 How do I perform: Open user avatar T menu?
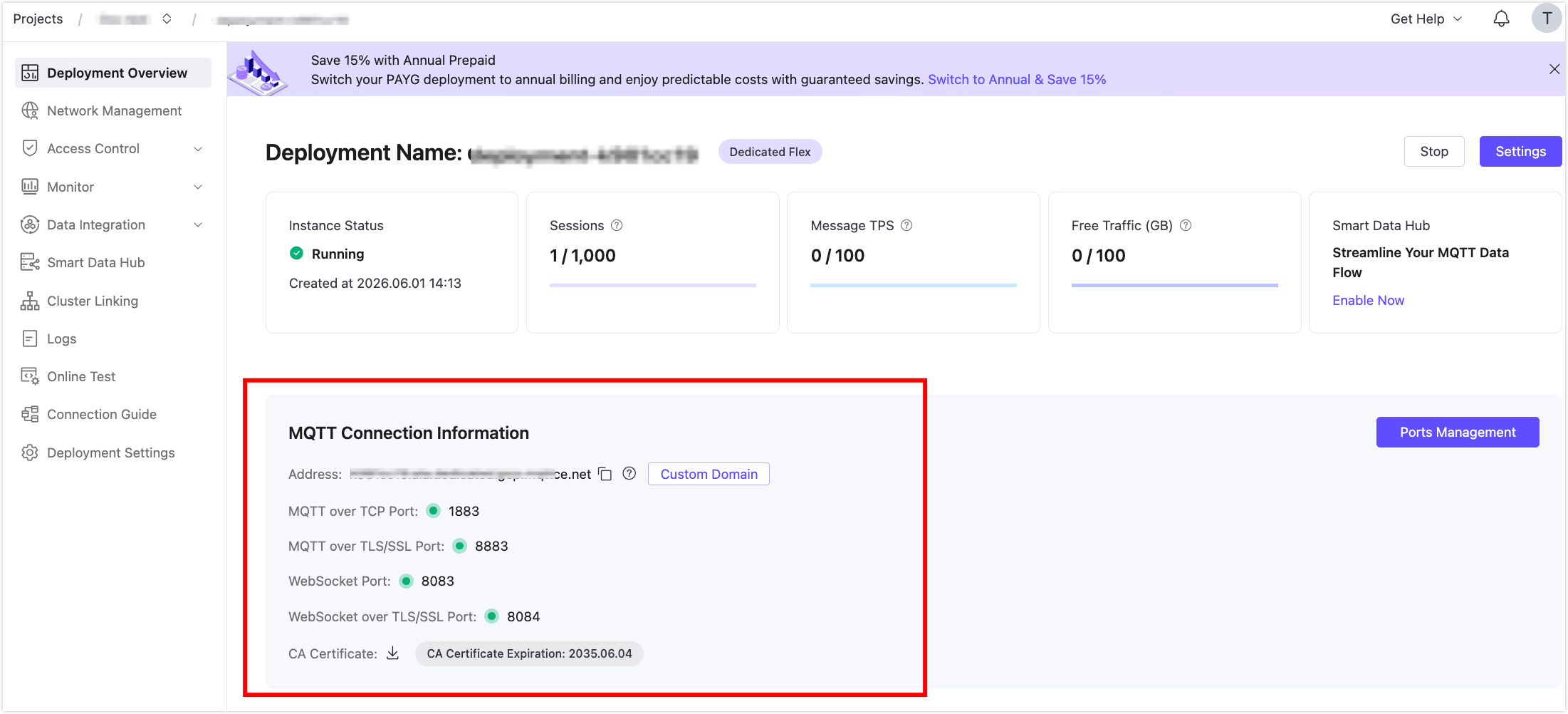click(x=1547, y=19)
